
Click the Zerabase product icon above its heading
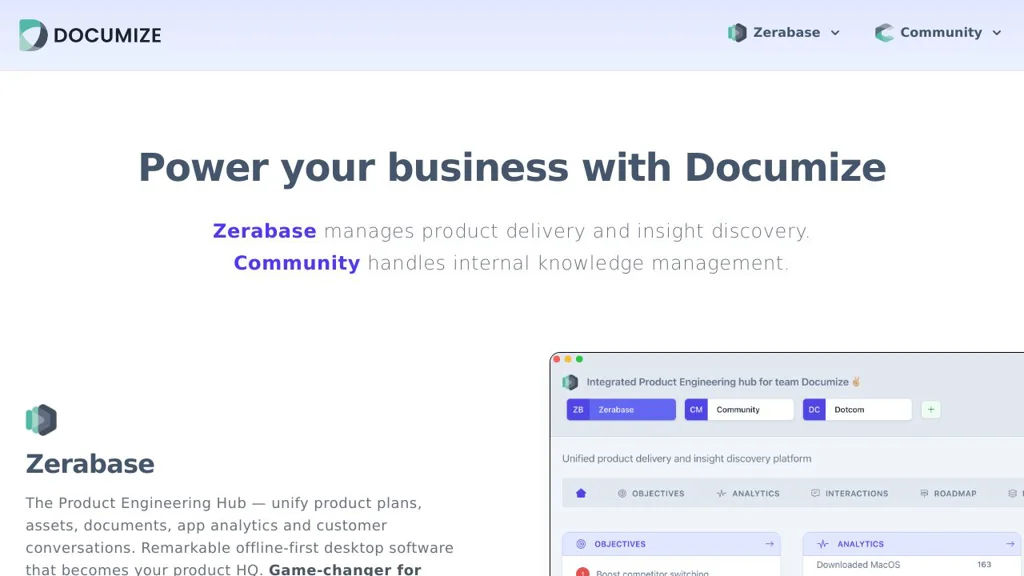41,420
